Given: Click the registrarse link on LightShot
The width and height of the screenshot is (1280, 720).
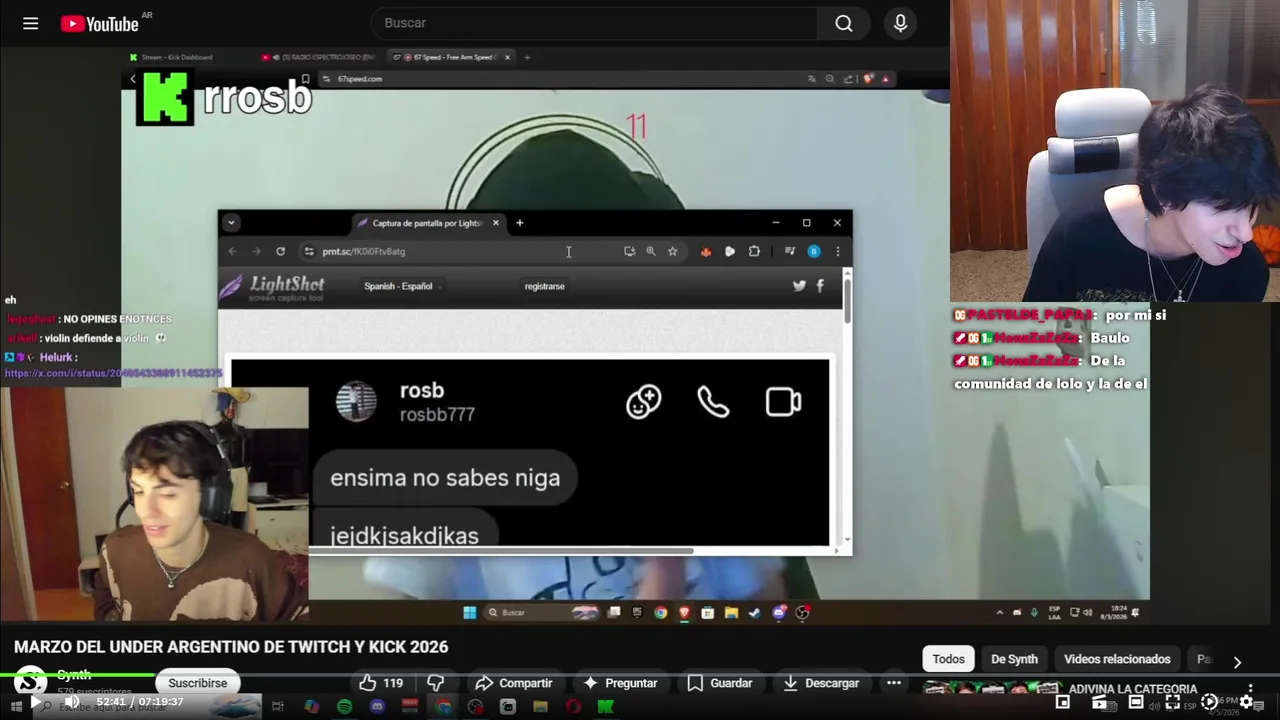Looking at the screenshot, I should [544, 286].
